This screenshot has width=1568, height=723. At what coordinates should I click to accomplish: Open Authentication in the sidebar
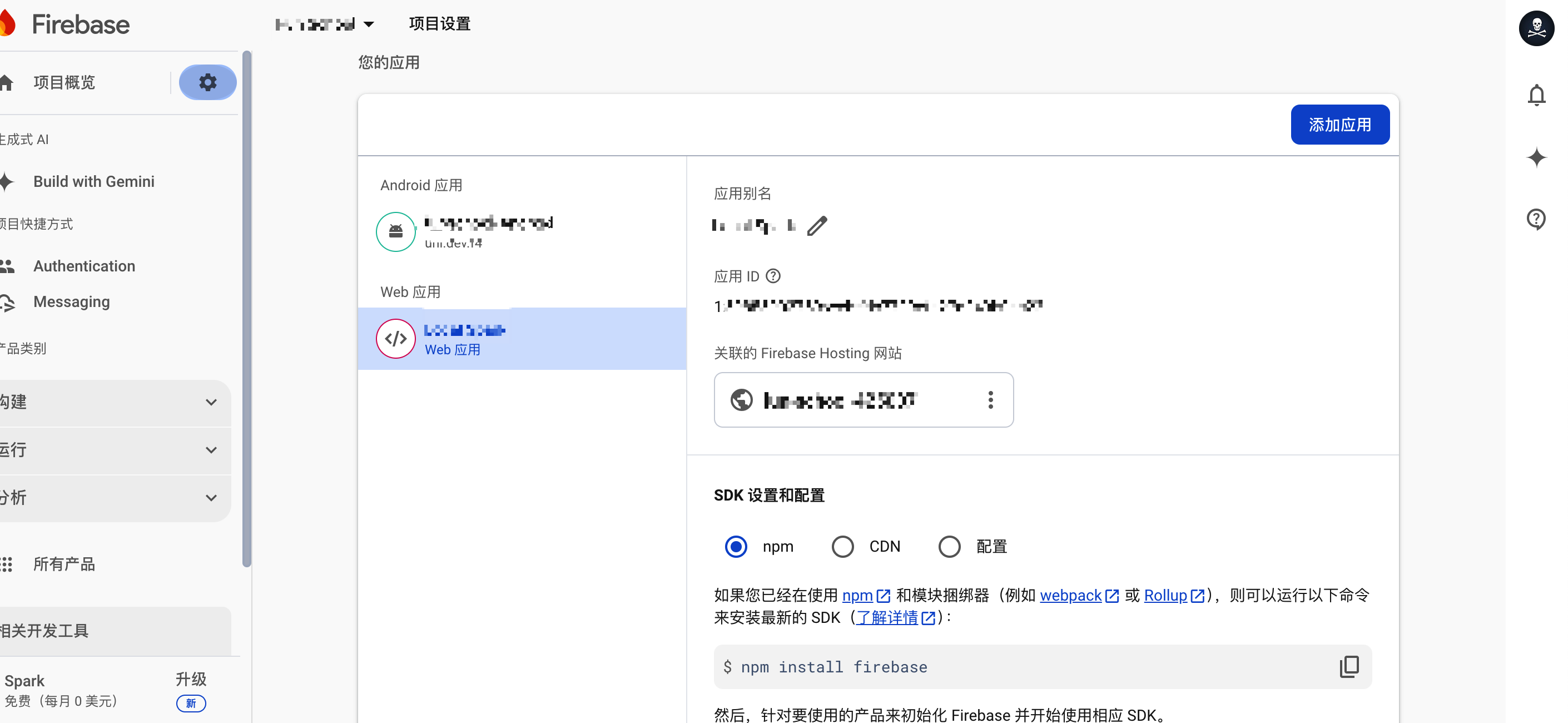[x=84, y=266]
